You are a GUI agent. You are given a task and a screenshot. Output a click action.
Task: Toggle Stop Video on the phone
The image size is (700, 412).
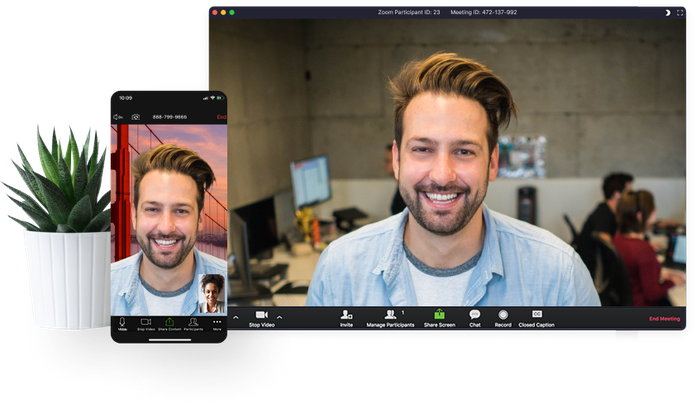click(145, 323)
